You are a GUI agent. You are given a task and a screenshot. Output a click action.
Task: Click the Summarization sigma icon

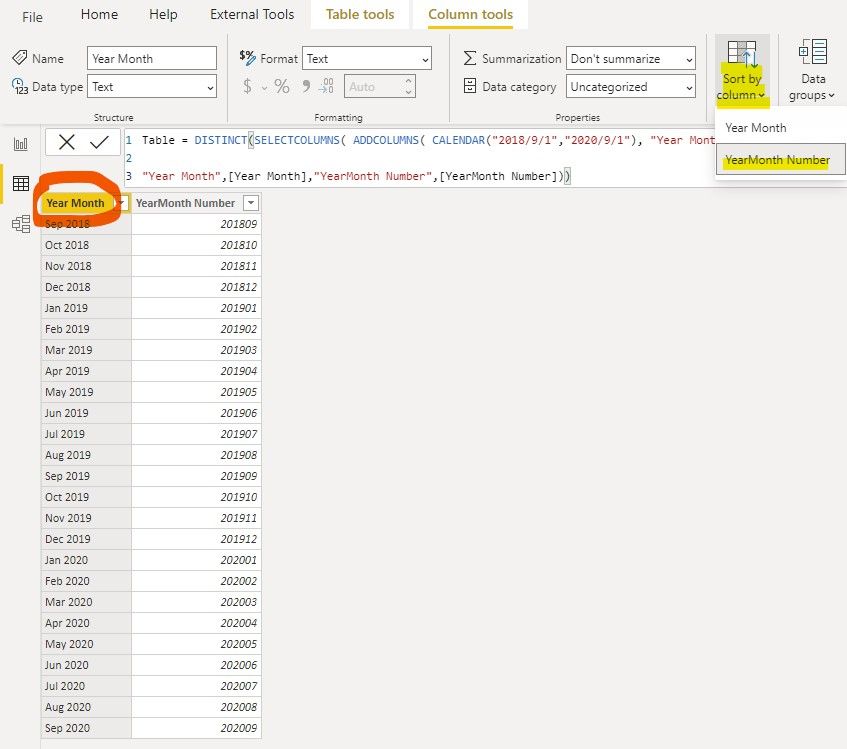pos(469,58)
